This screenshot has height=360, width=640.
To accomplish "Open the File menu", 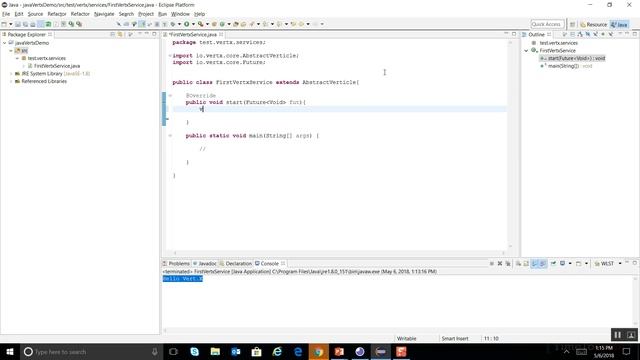I will point(6,14).
